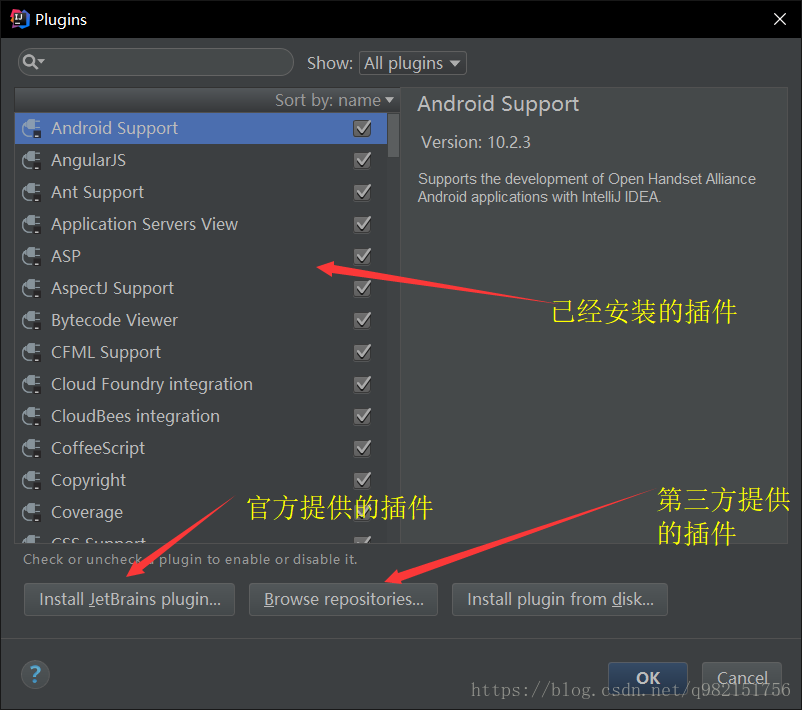This screenshot has width=802, height=710.
Task: Click the CloudBees integration plugin icon
Action: click(32, 416)
